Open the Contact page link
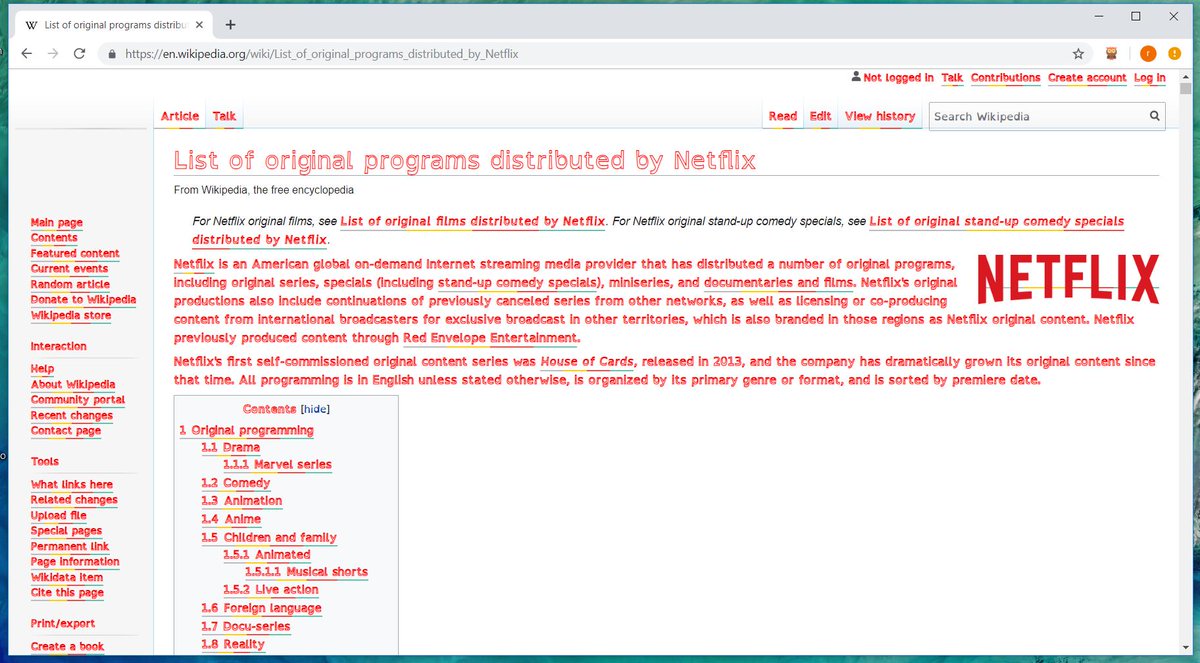The width and height of the screenshot is (1200, 663). pos(66,431)
